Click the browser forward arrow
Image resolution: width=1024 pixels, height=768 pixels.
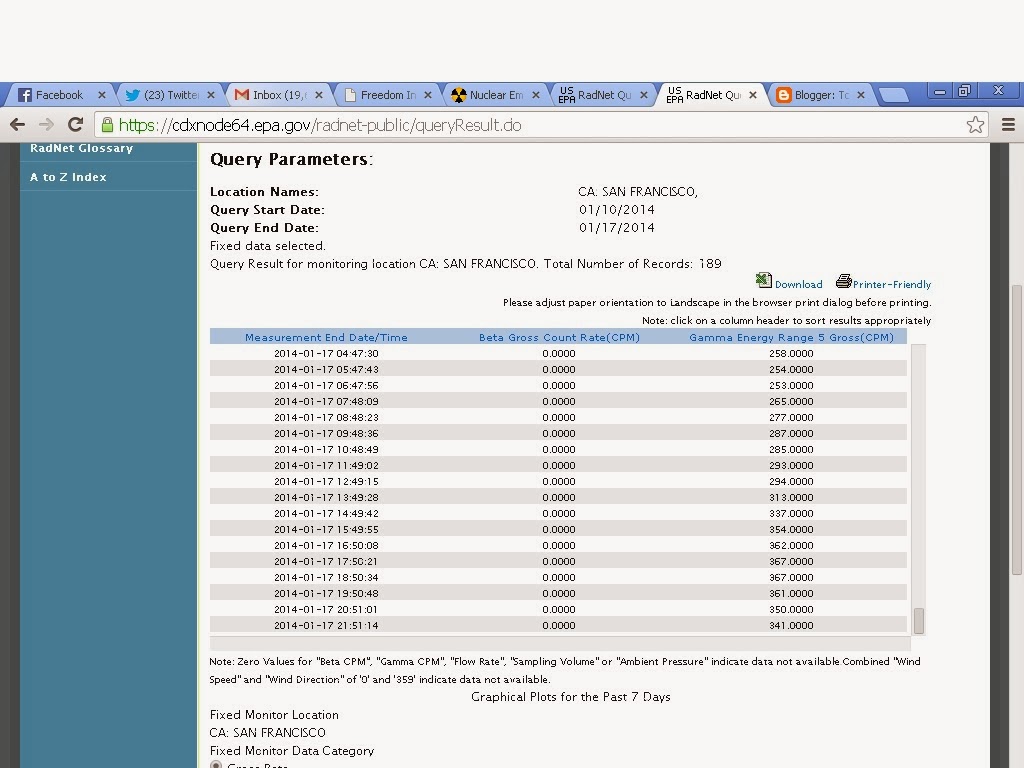(x=46, y=124)
